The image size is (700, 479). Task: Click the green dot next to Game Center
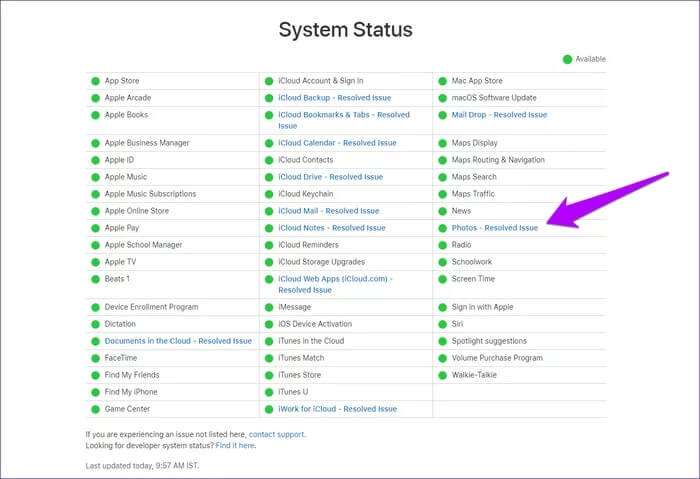tap(95, 409)
